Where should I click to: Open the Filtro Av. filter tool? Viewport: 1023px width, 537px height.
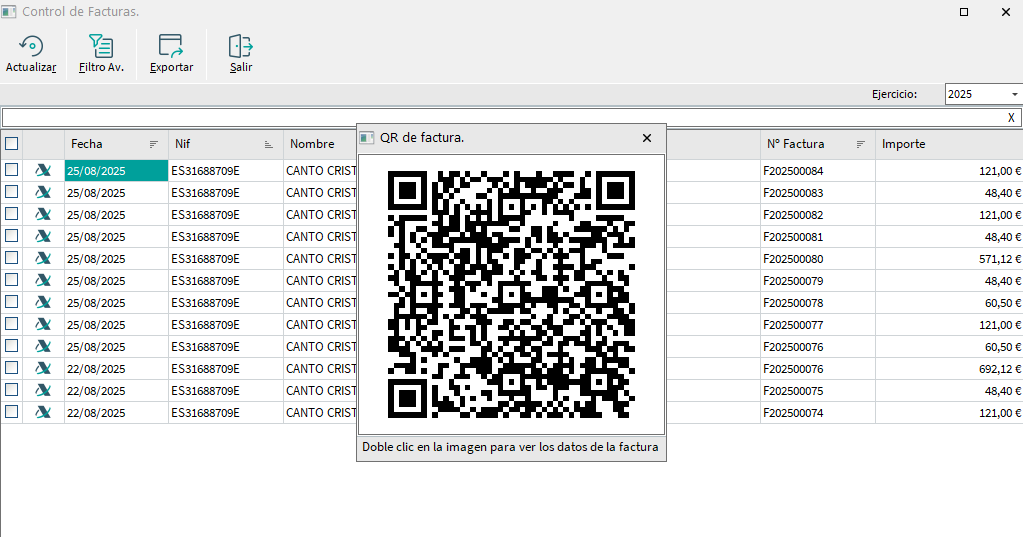101,47
